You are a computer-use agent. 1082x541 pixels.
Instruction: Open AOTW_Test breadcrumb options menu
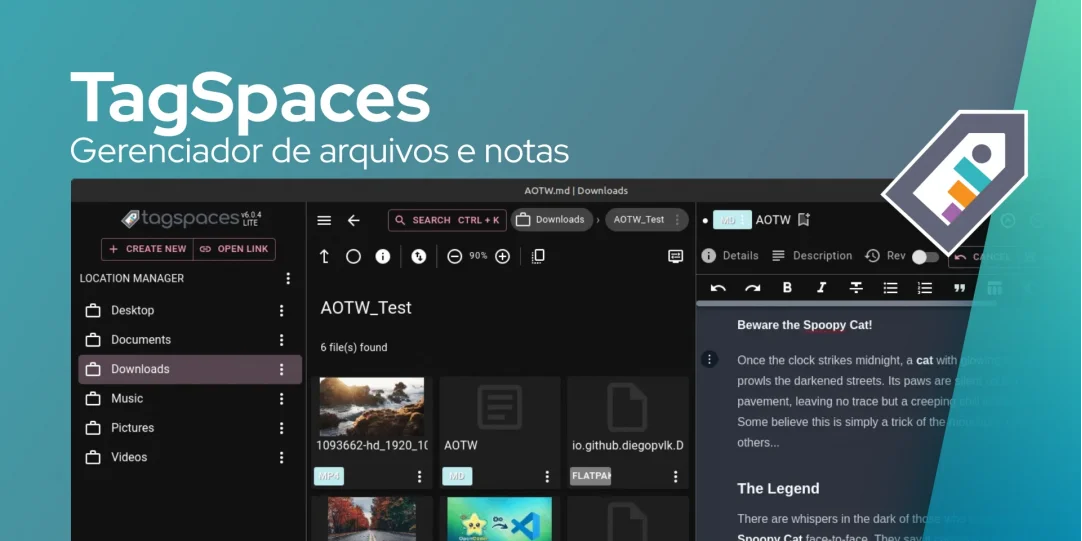click(677, 219)
